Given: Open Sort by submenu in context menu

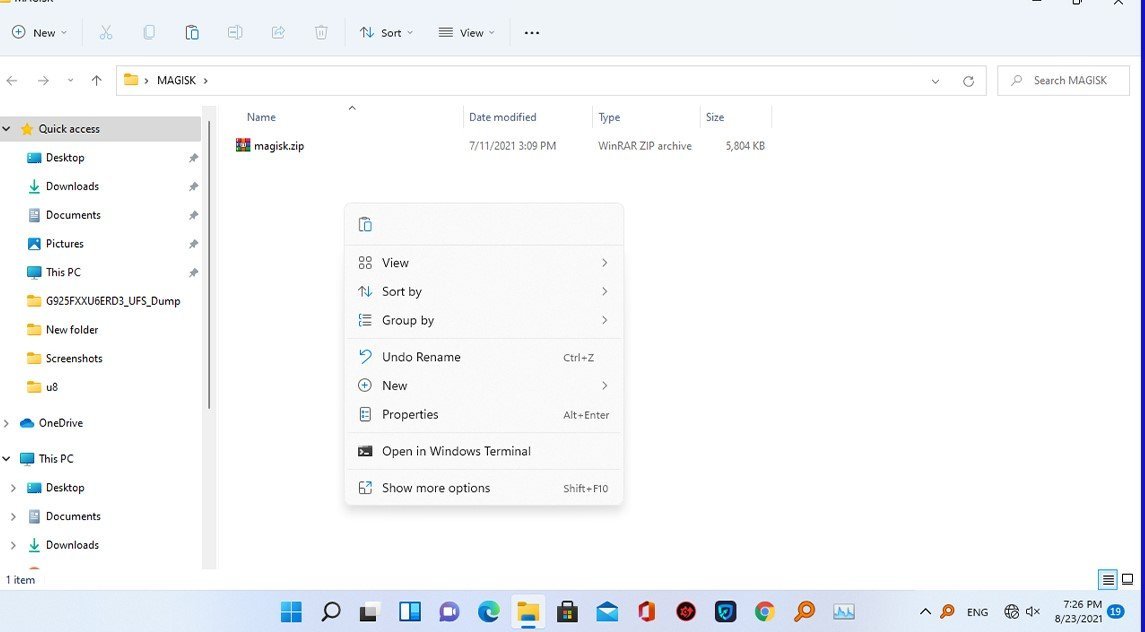Looking at the screenshot, I should tap(483, 292).
